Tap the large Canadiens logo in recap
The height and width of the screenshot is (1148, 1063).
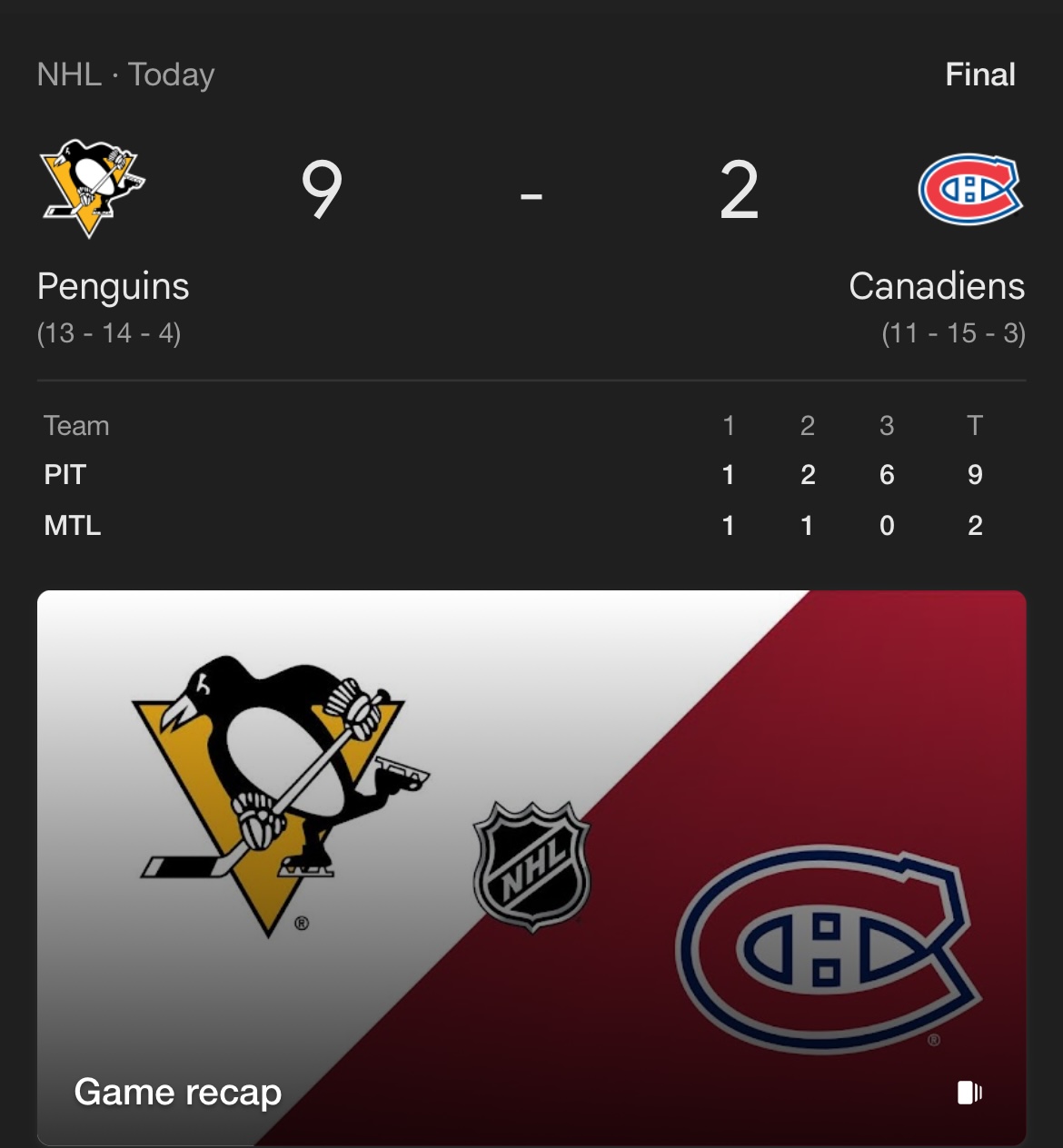click(829, 949)
